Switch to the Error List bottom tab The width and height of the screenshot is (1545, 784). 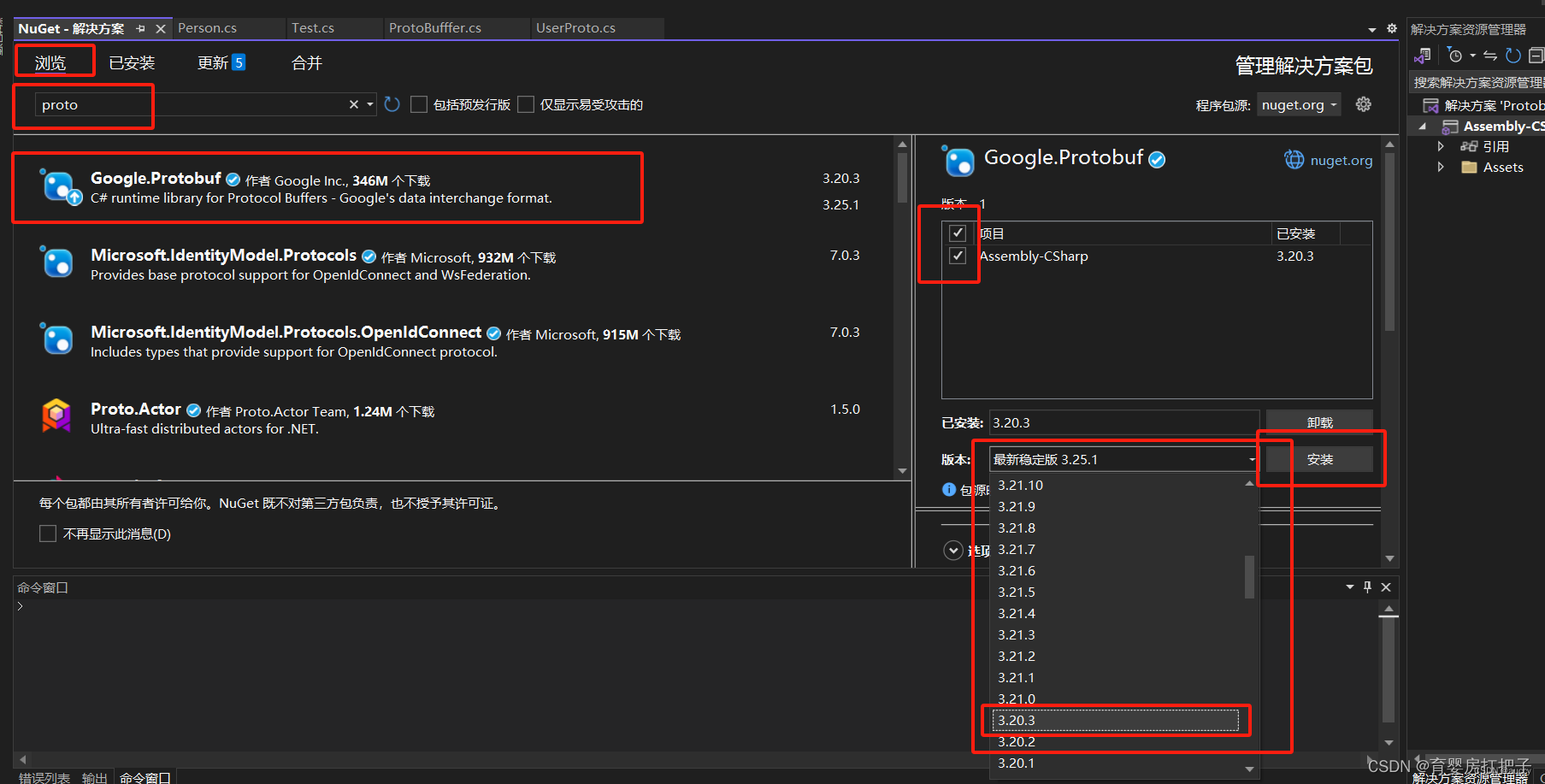click(44, 777)
